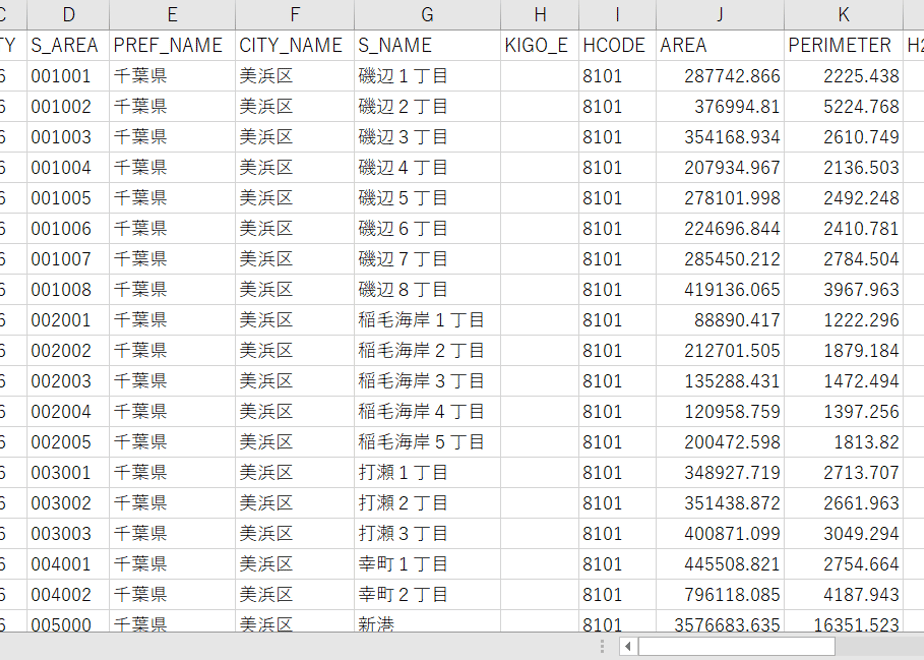The height and width of the screenshot is (660, 924).
Task: Click PERIMETER value 1813.82
Action: coord(844,442)
